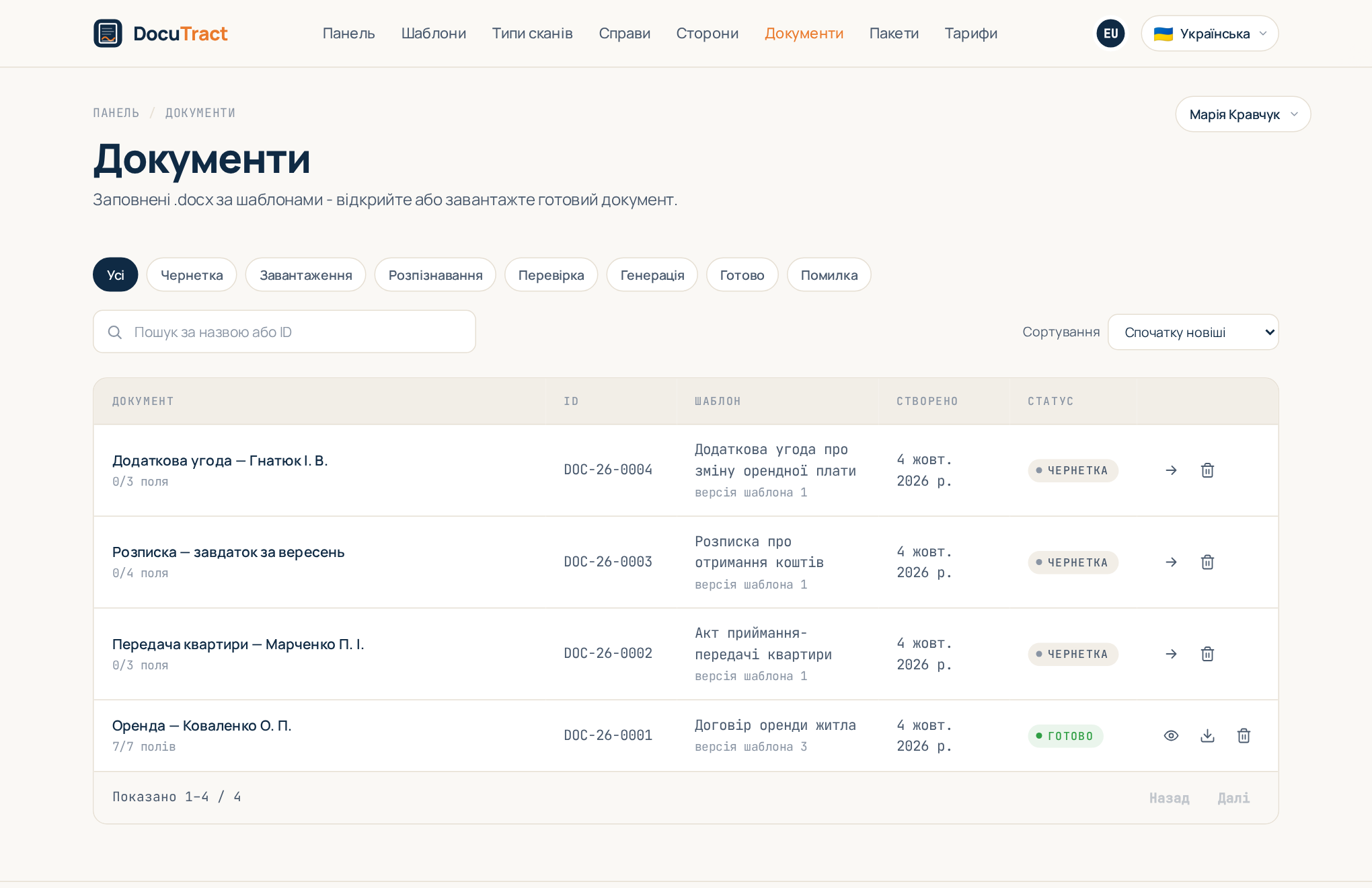Screen dimensions: 1372x888
Task: Open Додаткова угода — Гнатюк І. В. document
Action: [x=220, y=460]
